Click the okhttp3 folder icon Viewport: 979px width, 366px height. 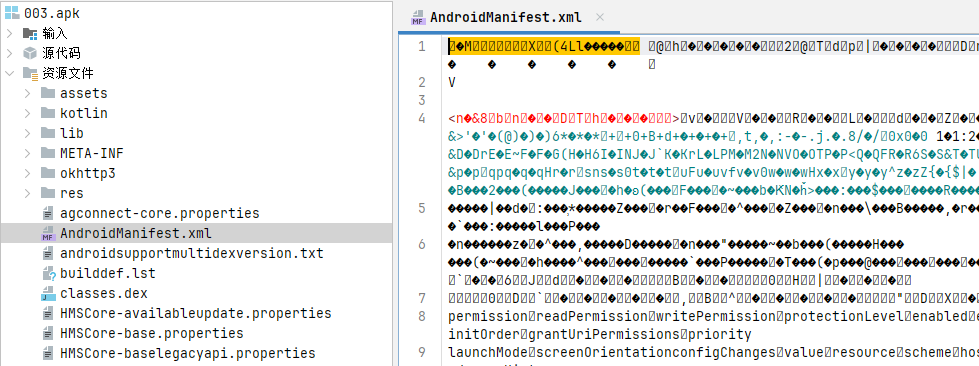pos(48,173)
